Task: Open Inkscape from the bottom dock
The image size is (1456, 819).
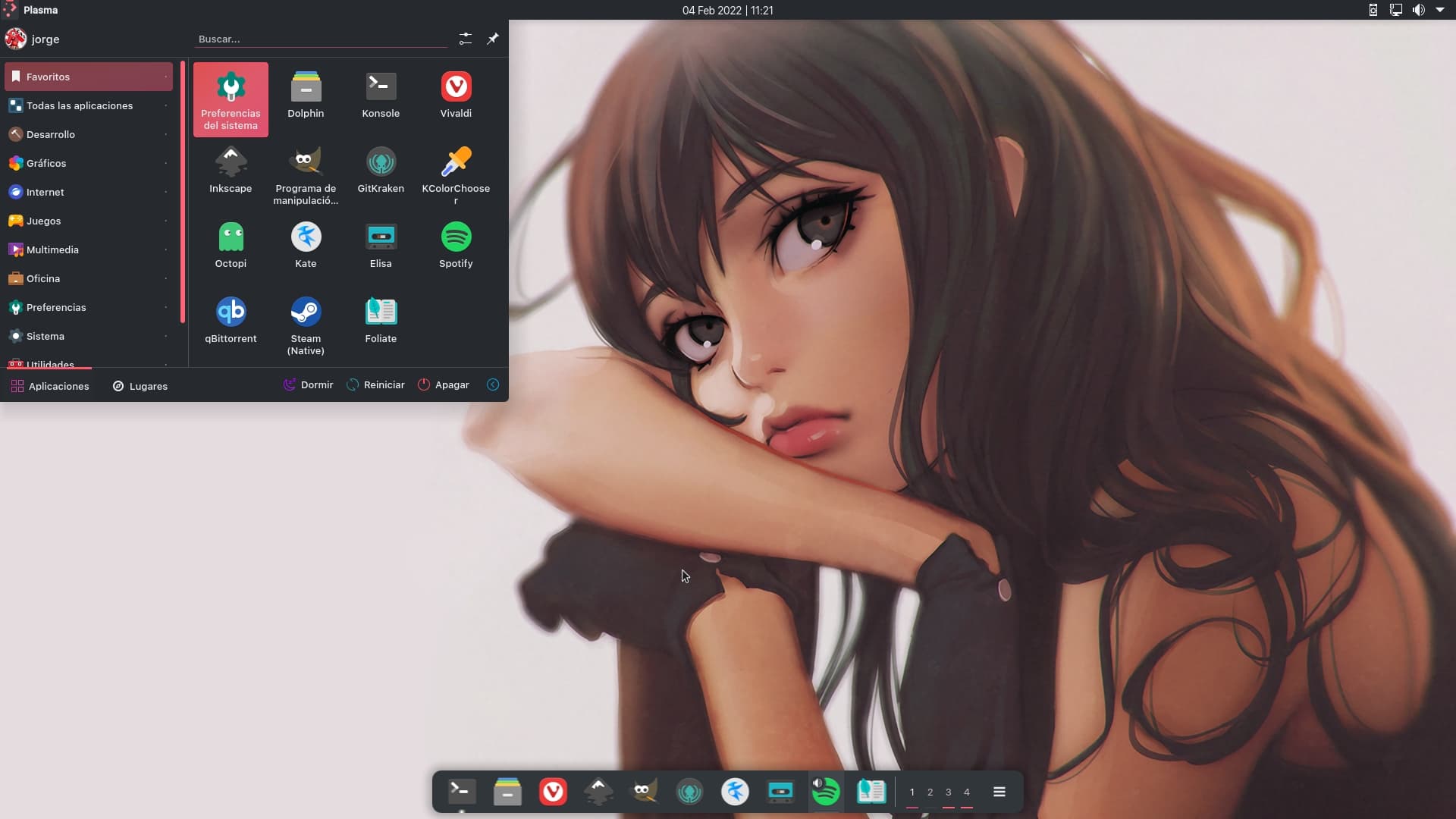Action: tap(598, 792)
